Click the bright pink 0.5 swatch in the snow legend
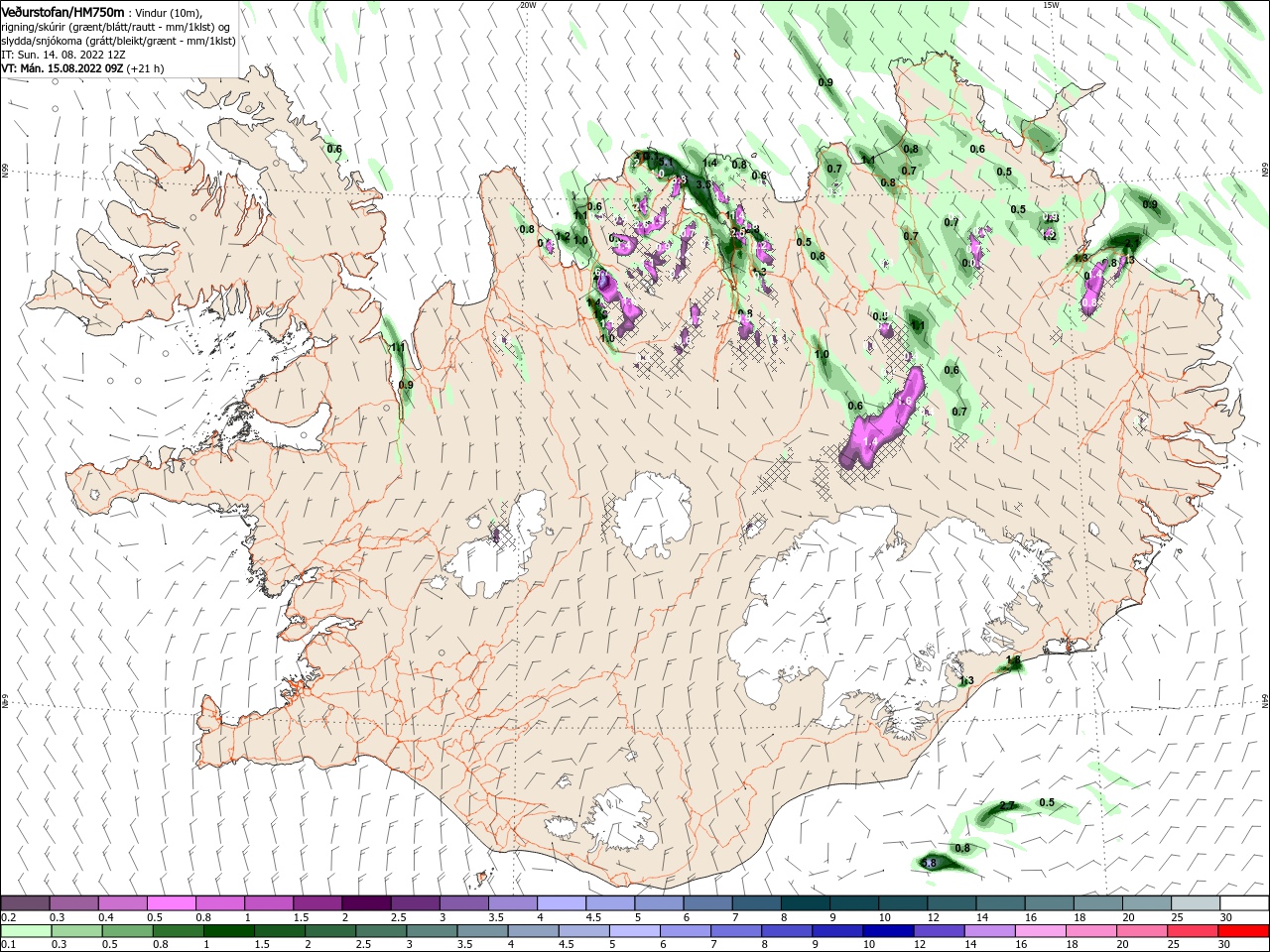Screen dimensions: 1270x952 pos(171,903)
